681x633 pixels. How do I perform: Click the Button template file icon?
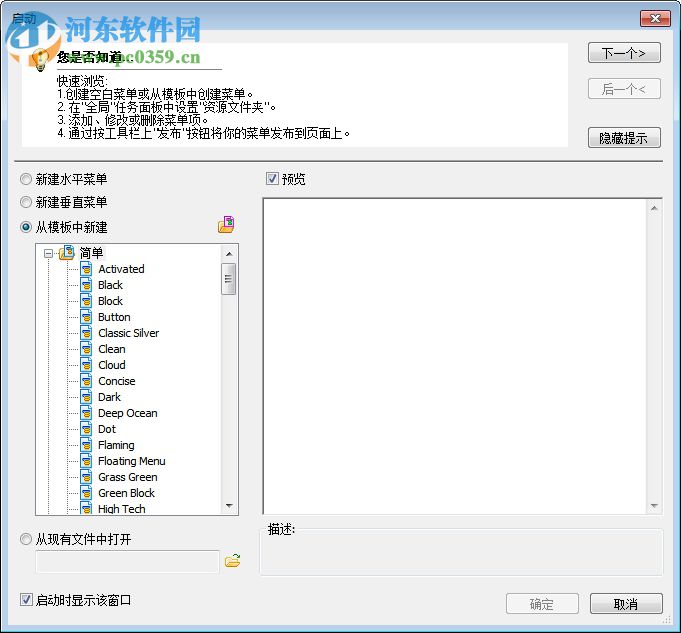tap(86, 317)
